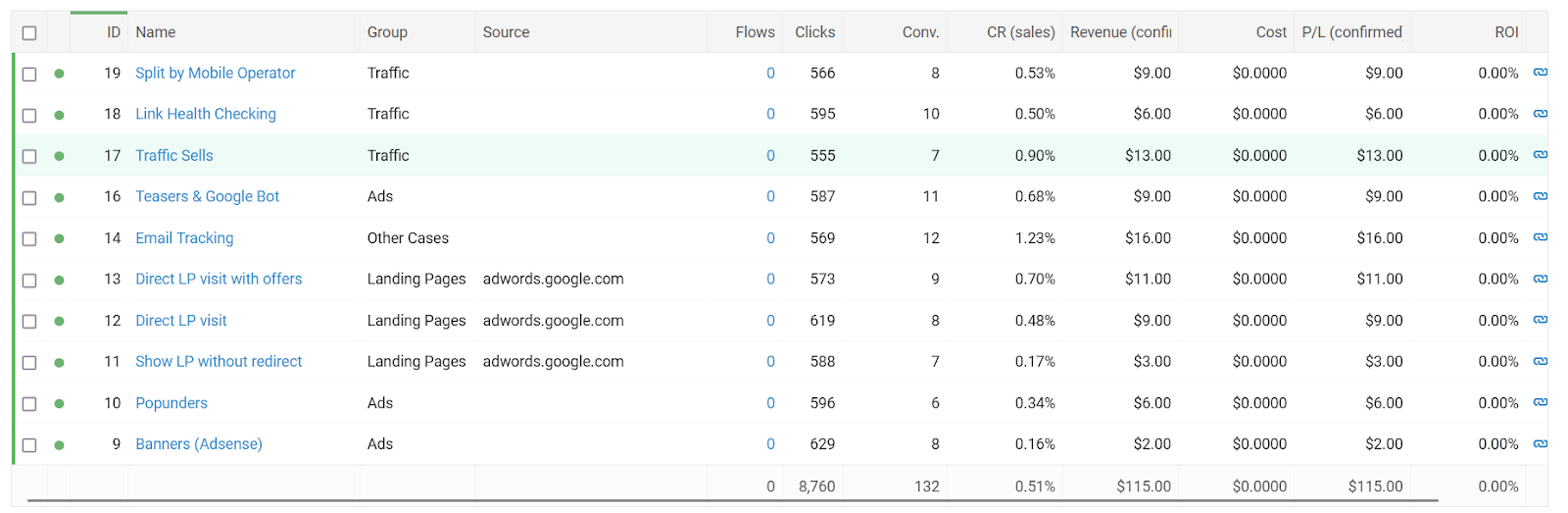The width and height of the screenshot is (1568, 513).
Task: Click link icon for Teasers & Google Bot
Action: click(x=1540, y=196)
